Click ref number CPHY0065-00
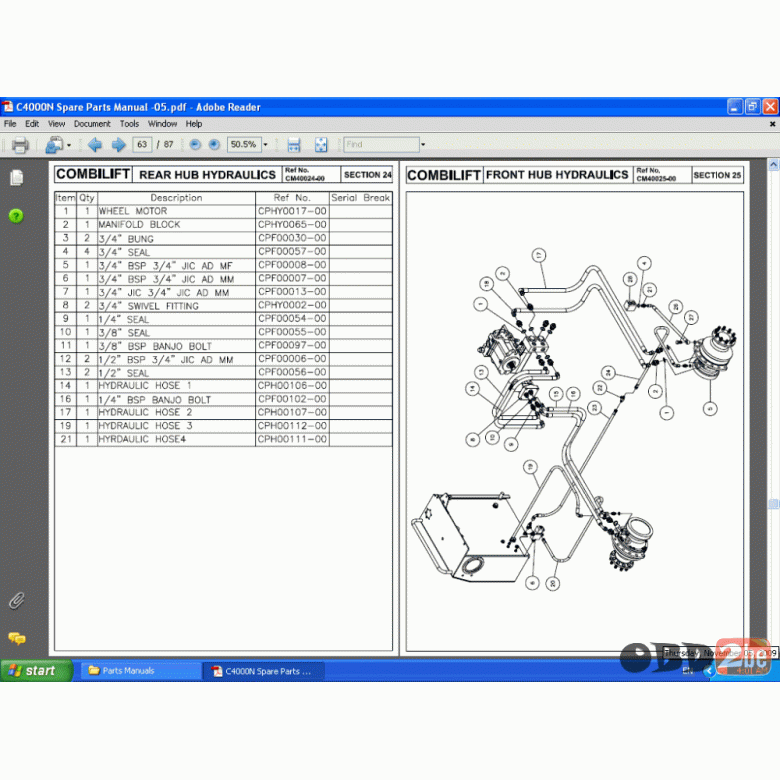 coord(292,224)
